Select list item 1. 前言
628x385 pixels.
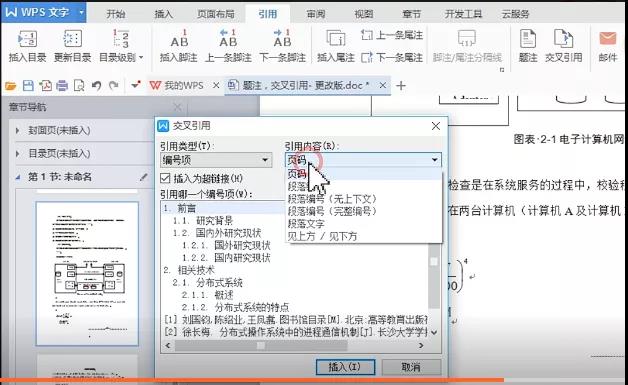pyautogui.click(x=180, y=208)
